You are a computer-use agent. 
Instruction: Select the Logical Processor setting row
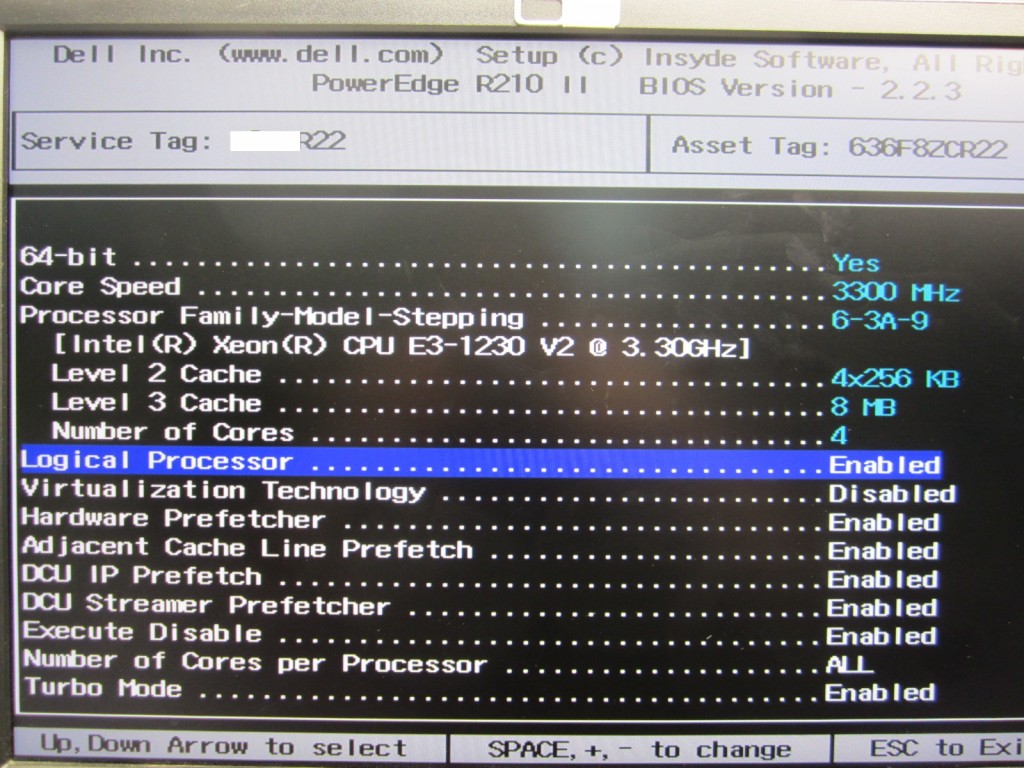coord(481,462)
